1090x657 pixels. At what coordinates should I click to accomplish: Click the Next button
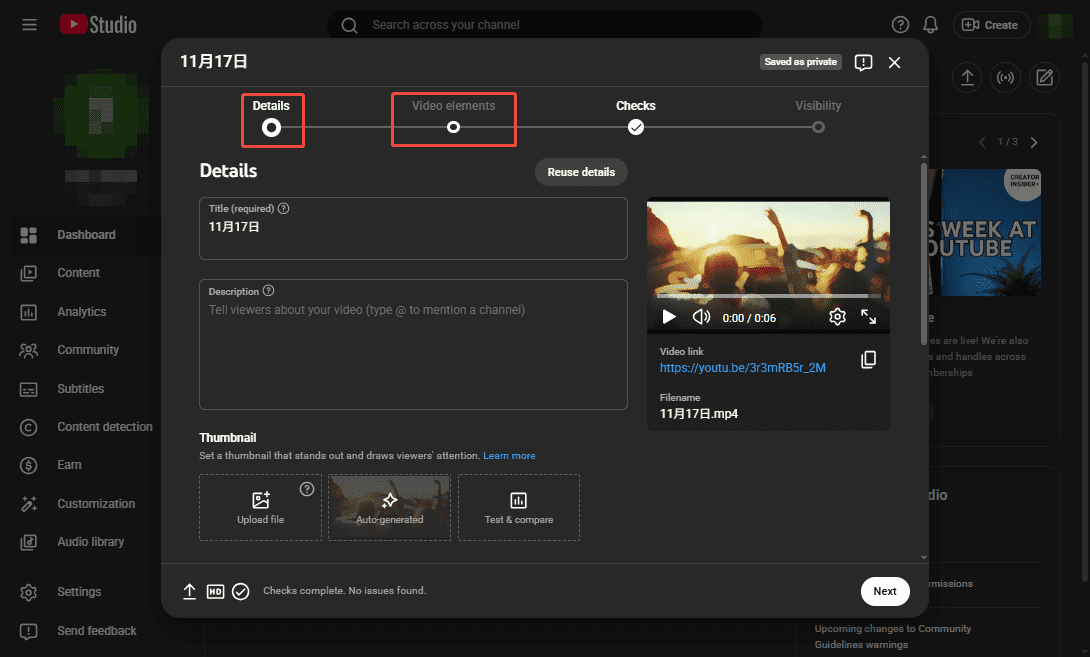pyautogui.click(x=884, y=591)
